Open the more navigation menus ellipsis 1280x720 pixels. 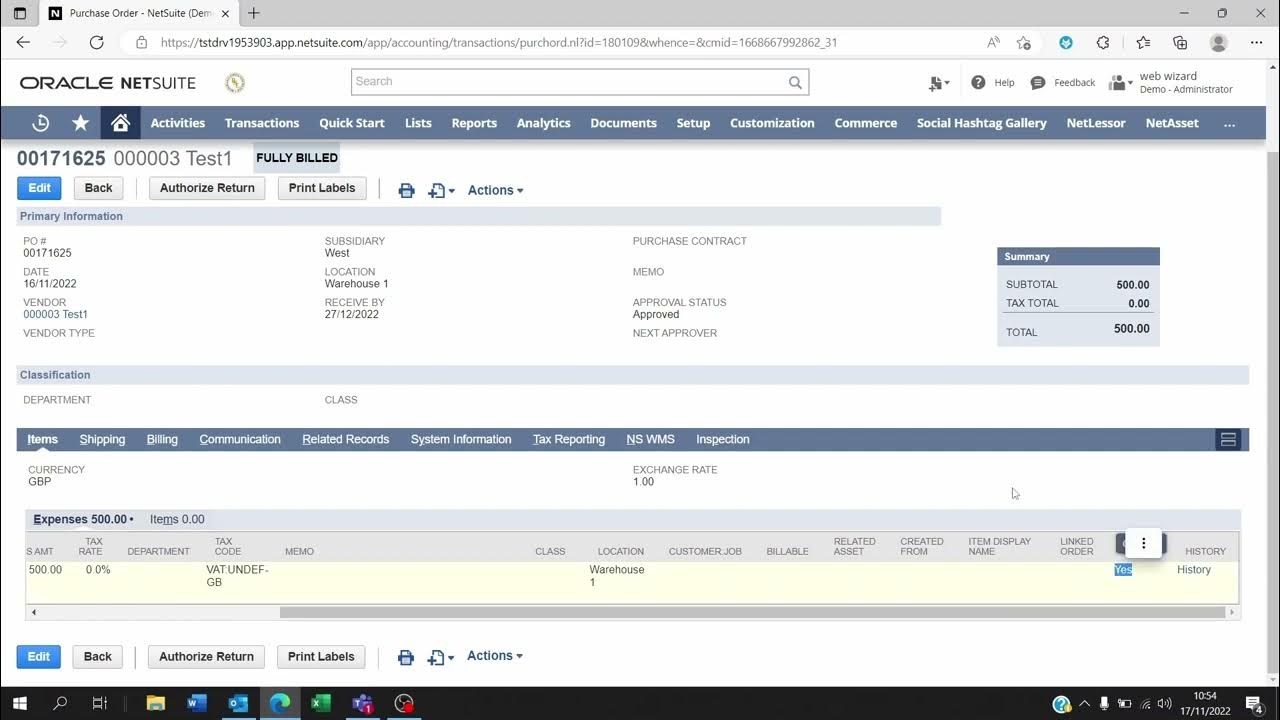[1229, 123]
